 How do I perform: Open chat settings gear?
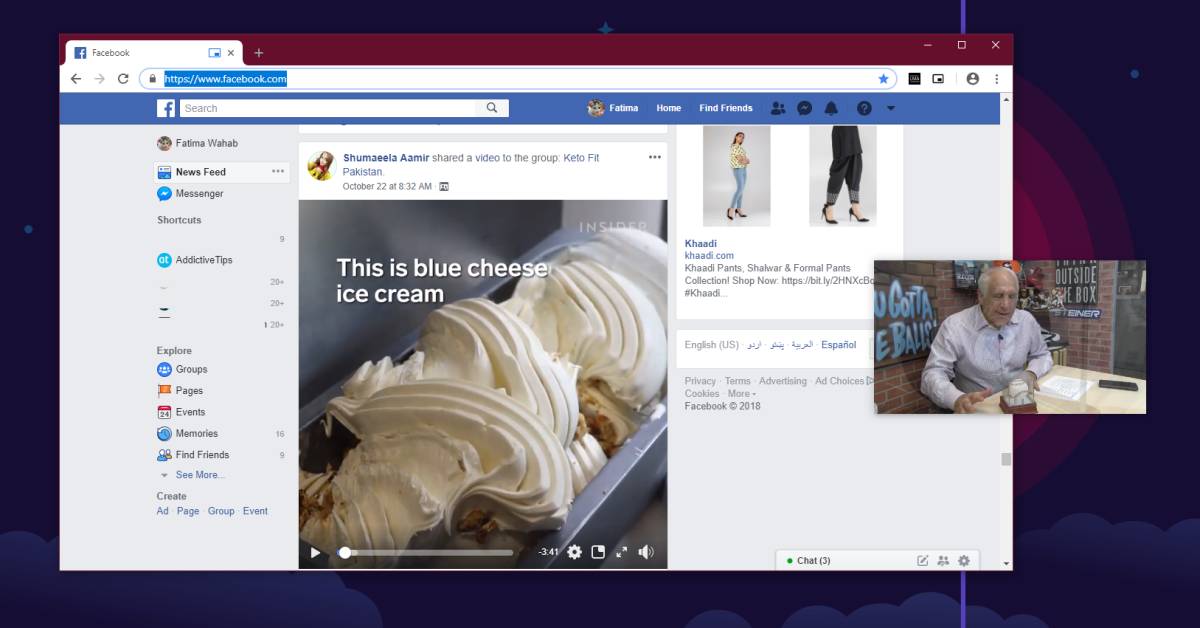pos(964,561)
